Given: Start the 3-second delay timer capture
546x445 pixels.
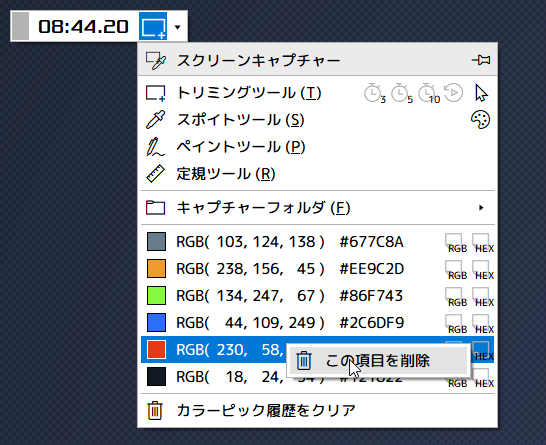Looking at the screenshot, I should [375, 93].
